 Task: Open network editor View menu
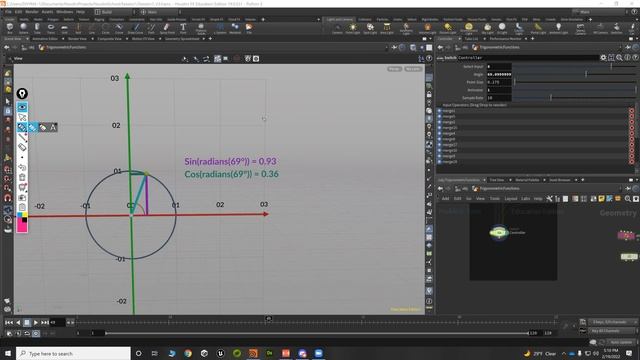pyautogui.click(x=480, y=199)
